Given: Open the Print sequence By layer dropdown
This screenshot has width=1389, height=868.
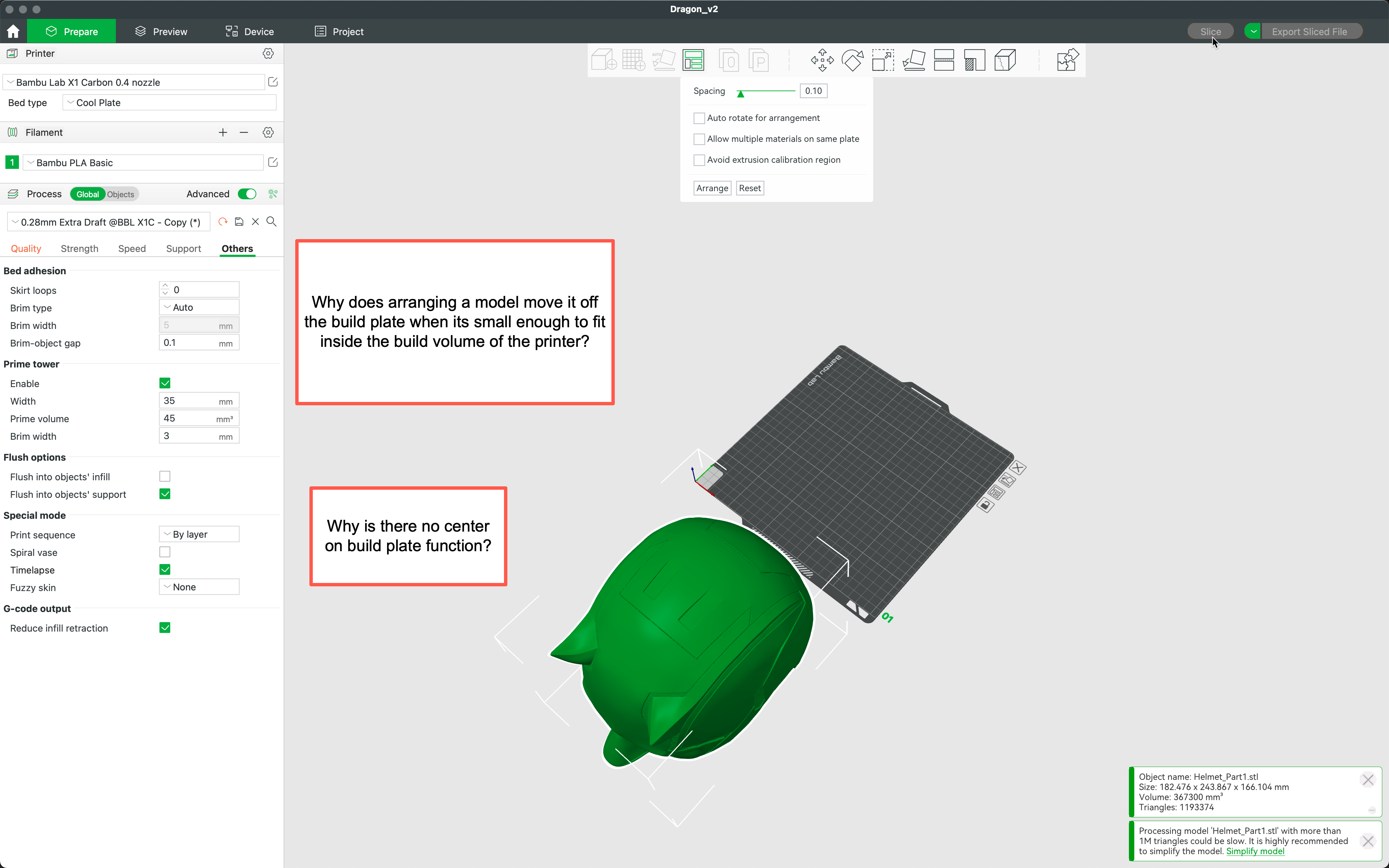Looking at the screenshot, I should tap(199, 534).
